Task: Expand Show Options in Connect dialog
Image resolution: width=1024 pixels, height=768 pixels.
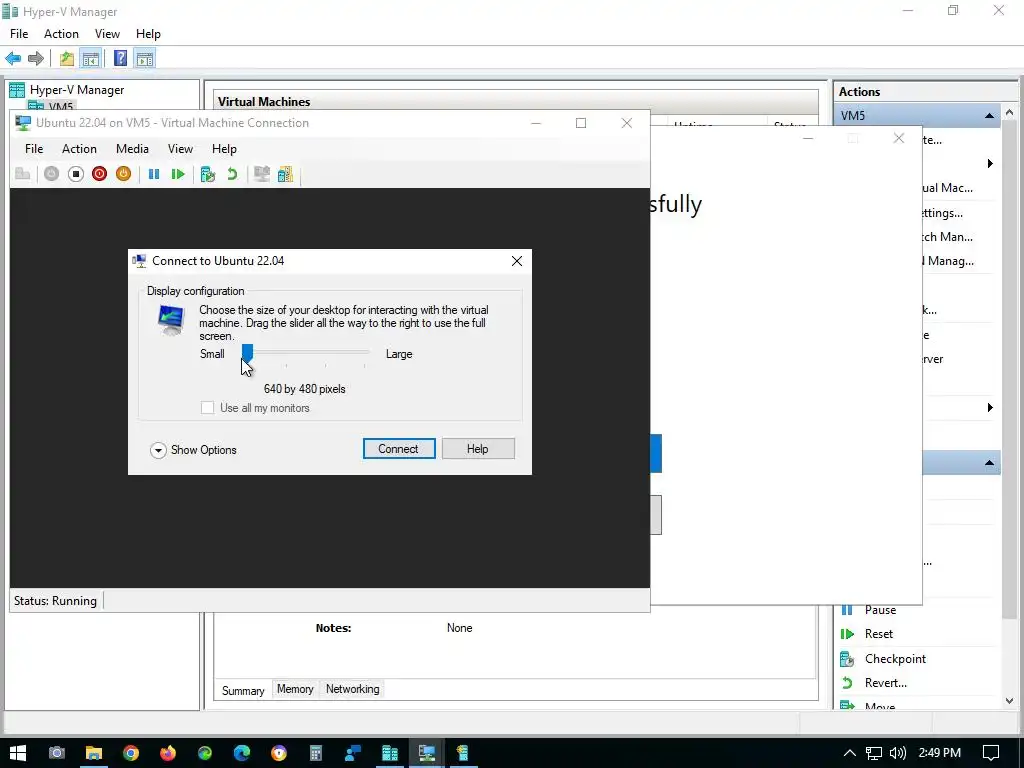Action: (193, 450)
